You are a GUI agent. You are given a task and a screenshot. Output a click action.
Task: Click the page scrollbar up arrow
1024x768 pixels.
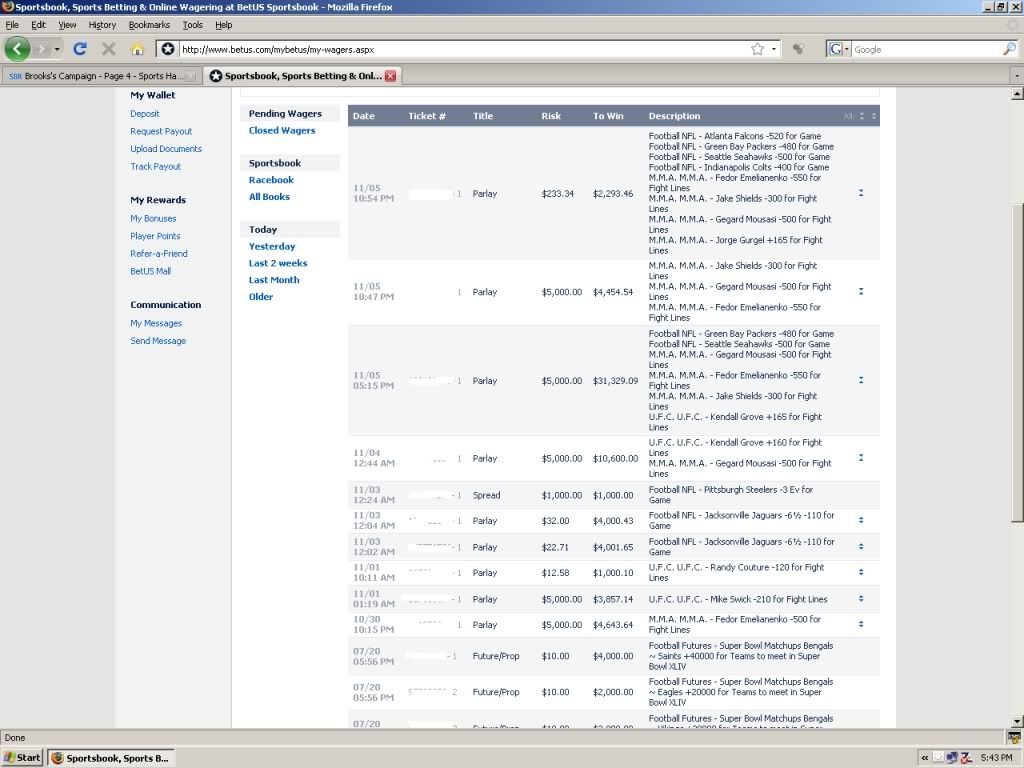[1017, 93]
